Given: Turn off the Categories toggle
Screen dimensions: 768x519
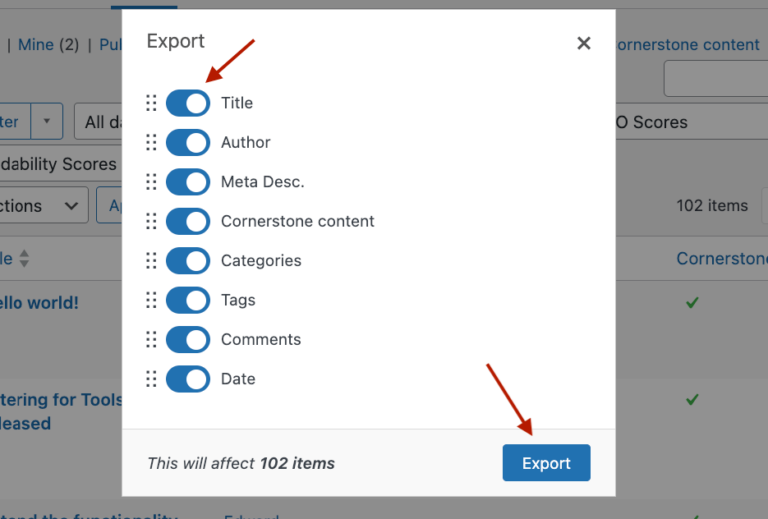Looking at the screenshot, I should point(188,260).
